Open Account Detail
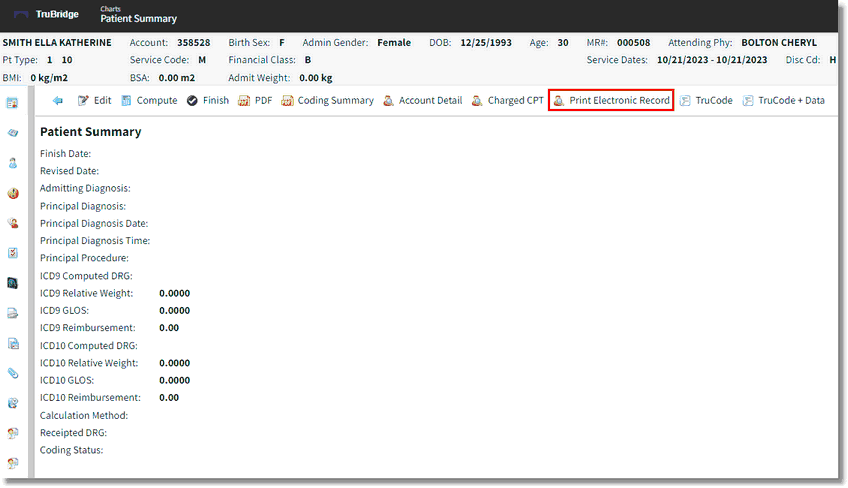Viewport: 848px width, 488px height. click(422, 101)
